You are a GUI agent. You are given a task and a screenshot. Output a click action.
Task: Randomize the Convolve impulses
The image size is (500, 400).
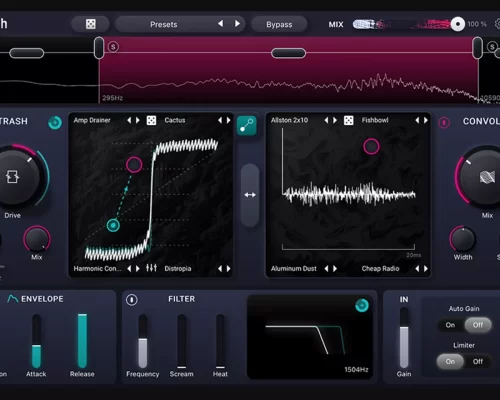[x=349, y=120]
